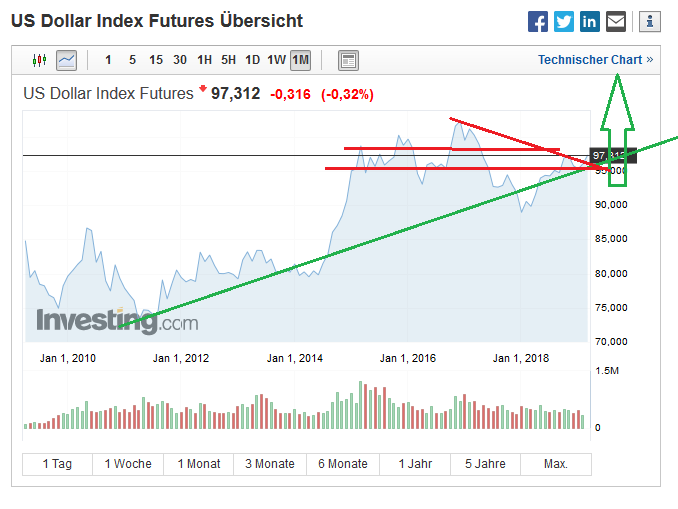Share chart on LinkedIn
The width and height of the screenshot is (678, 509).
(590, 21)
